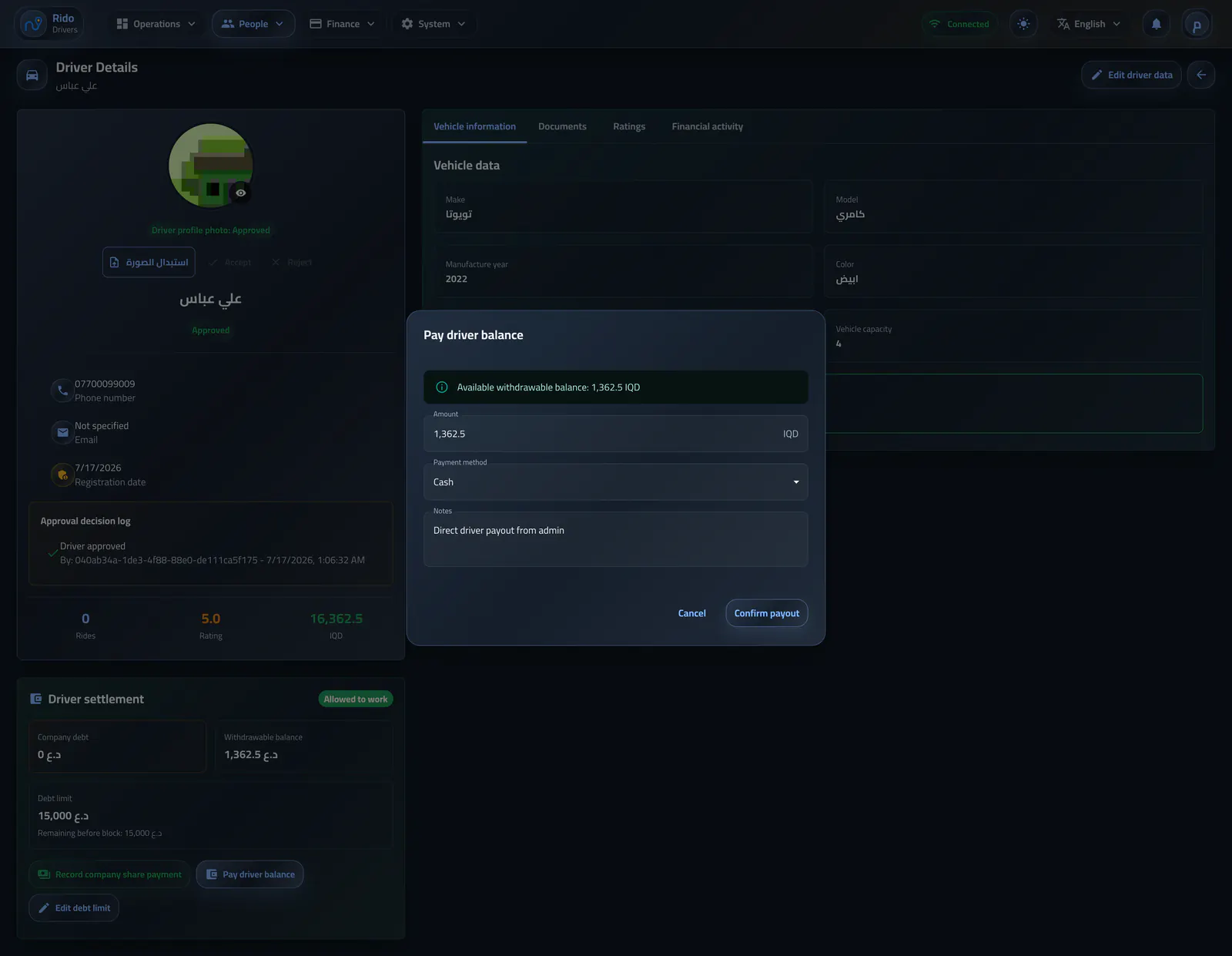This screenshot has width=1232, height=956.
Task: Click the Withdrawable balance card
Action: tap(303, 746)
